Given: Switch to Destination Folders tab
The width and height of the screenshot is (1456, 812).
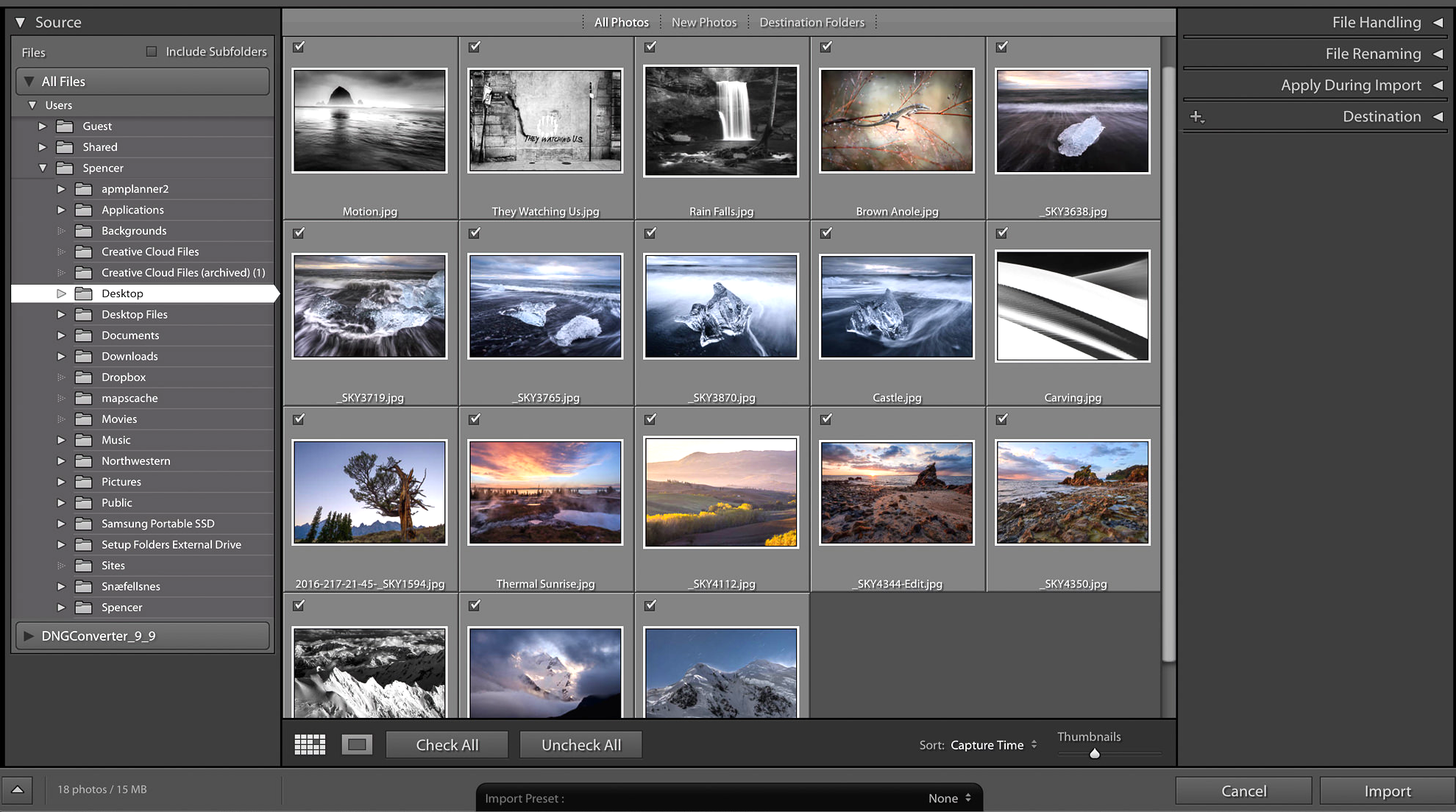Looking at the screenshot, I should pos(812,22).
